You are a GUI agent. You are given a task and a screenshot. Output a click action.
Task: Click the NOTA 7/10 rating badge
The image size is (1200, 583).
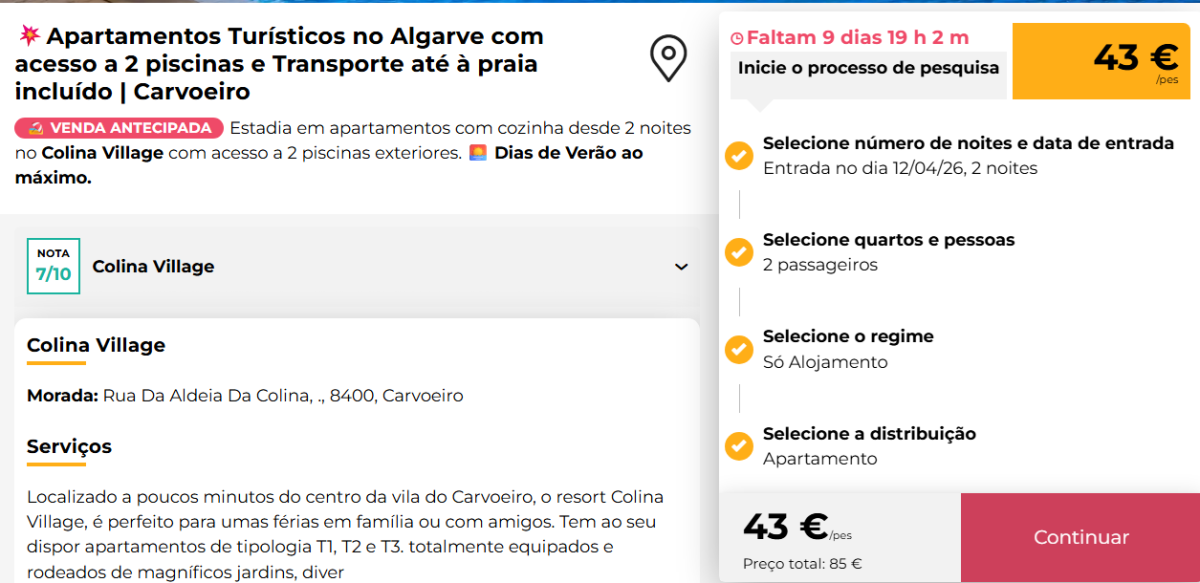tap(53, 266)
